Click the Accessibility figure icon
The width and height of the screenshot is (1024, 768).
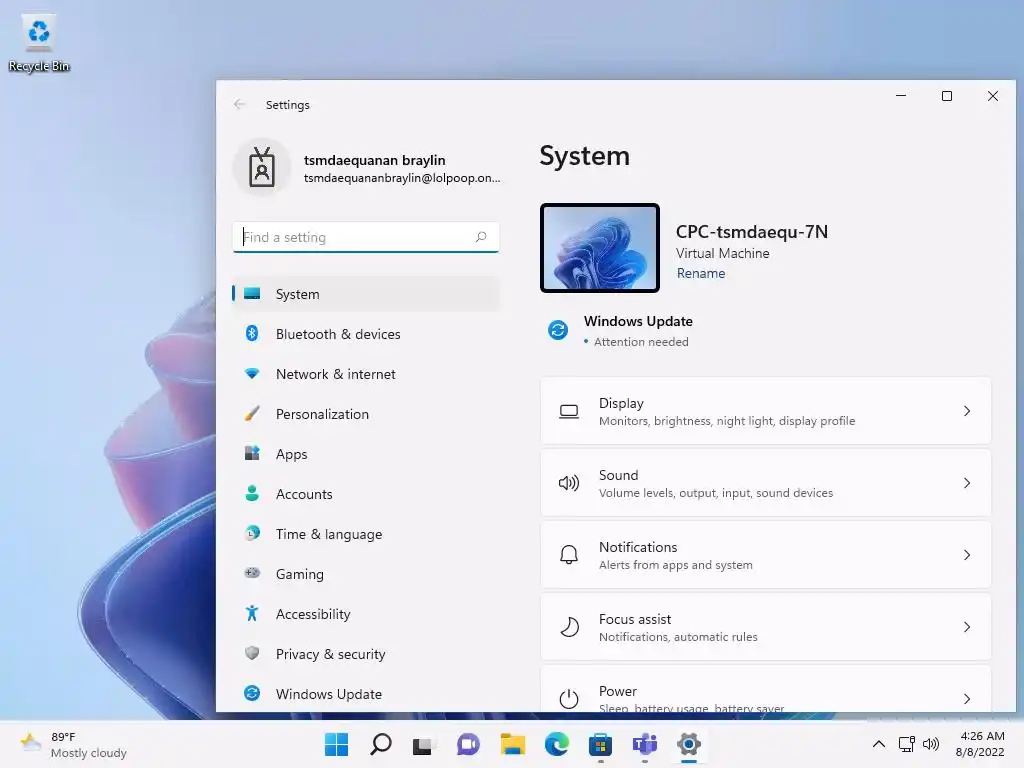pyautogui.click(x=252, y=613)
